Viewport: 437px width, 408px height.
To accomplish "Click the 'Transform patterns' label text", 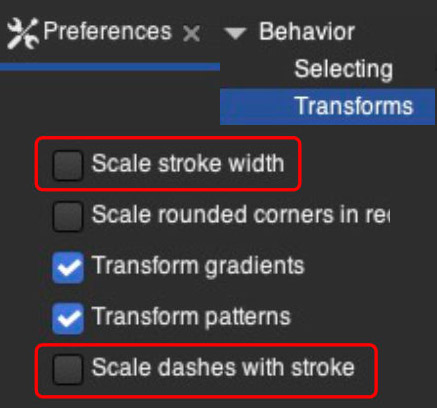I will point(191,317).
